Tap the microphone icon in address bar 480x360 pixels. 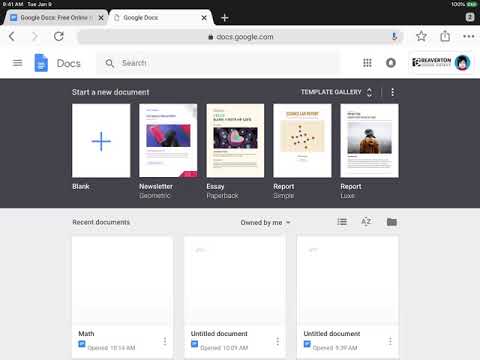(x=394, y=37)
